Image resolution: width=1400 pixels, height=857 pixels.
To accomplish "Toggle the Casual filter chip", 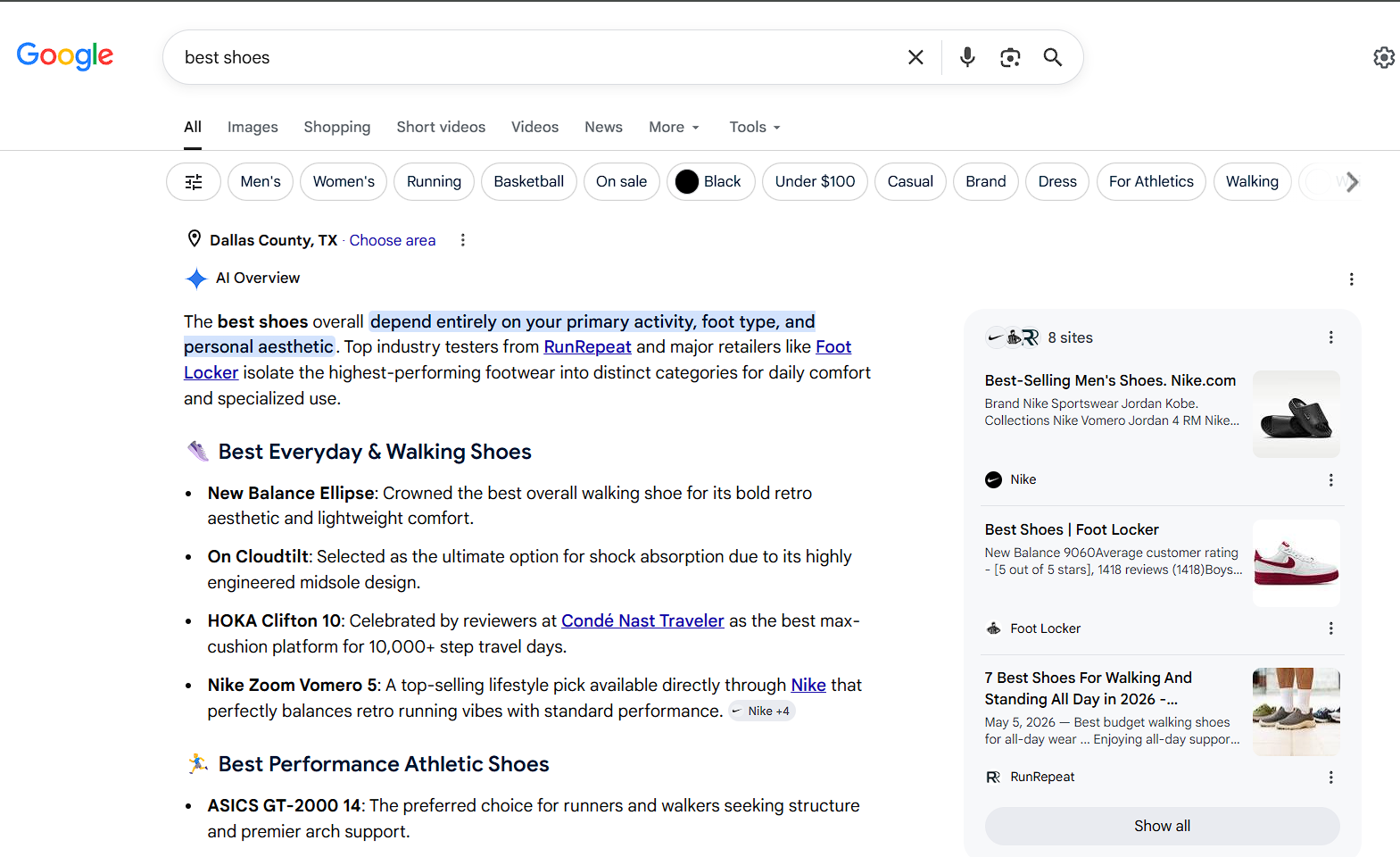I will 910,182.
